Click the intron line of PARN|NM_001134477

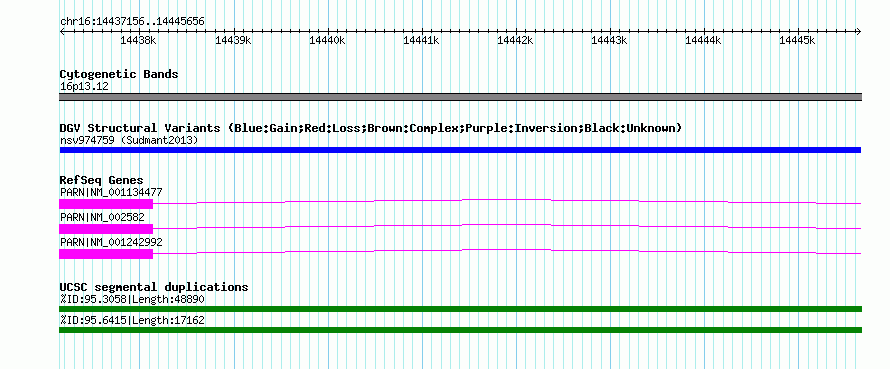click(x=507, y=201)
